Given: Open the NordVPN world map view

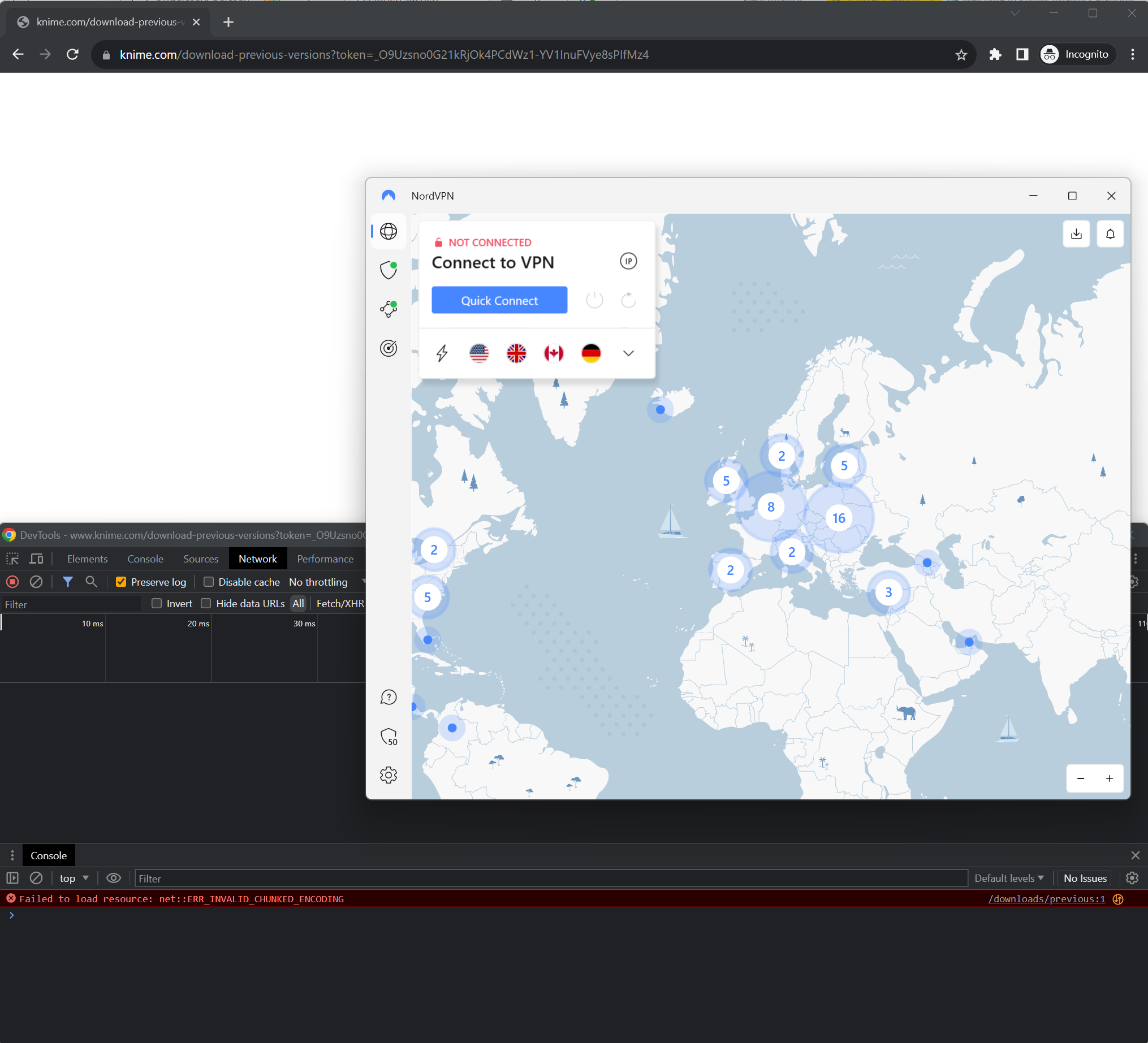Looking at the screenshot, I should click(389, 231).
